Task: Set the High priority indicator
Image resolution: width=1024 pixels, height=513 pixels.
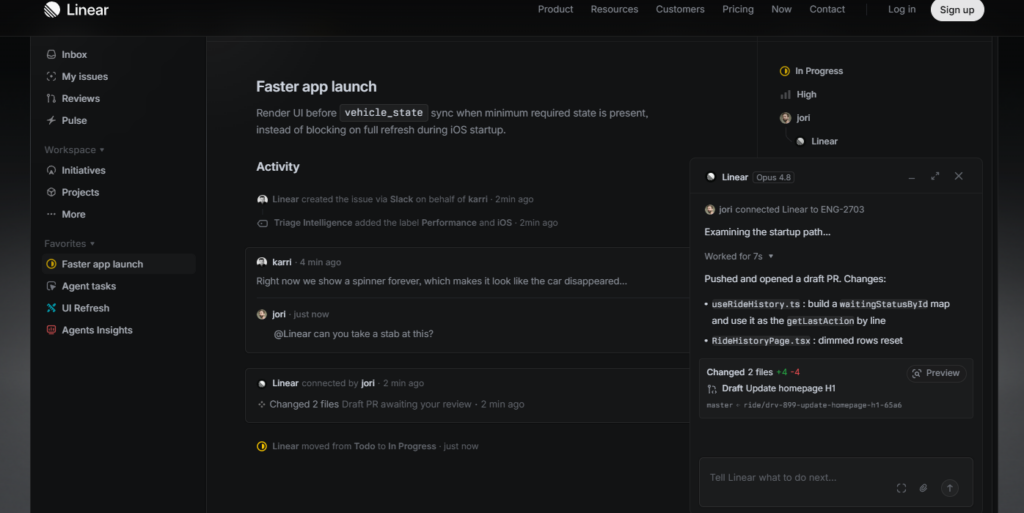Action: 798,95
